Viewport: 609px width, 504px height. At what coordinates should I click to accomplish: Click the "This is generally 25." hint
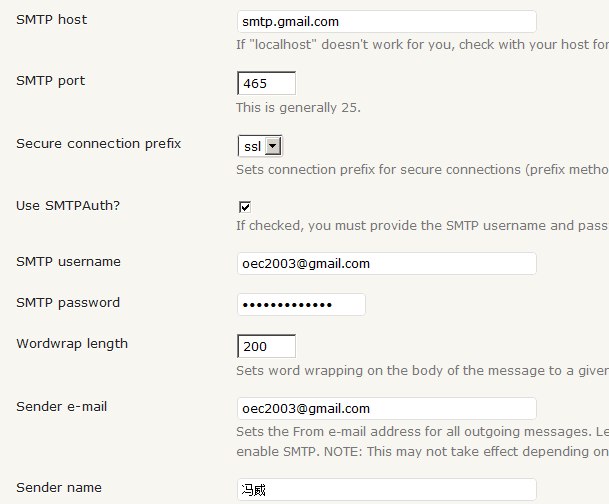point(298,108)
